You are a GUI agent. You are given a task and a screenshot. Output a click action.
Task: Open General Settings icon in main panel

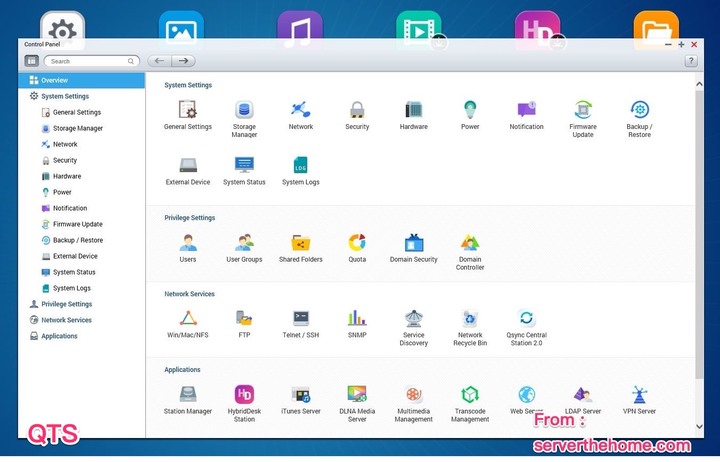pyautogui.click(x=188, y=110)
